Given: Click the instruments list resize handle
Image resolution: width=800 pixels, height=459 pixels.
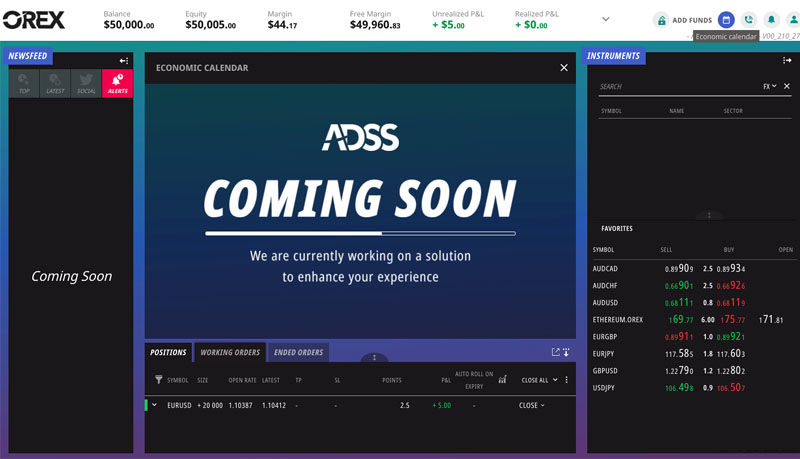Looking at the screenshot, I should point(709,215).
